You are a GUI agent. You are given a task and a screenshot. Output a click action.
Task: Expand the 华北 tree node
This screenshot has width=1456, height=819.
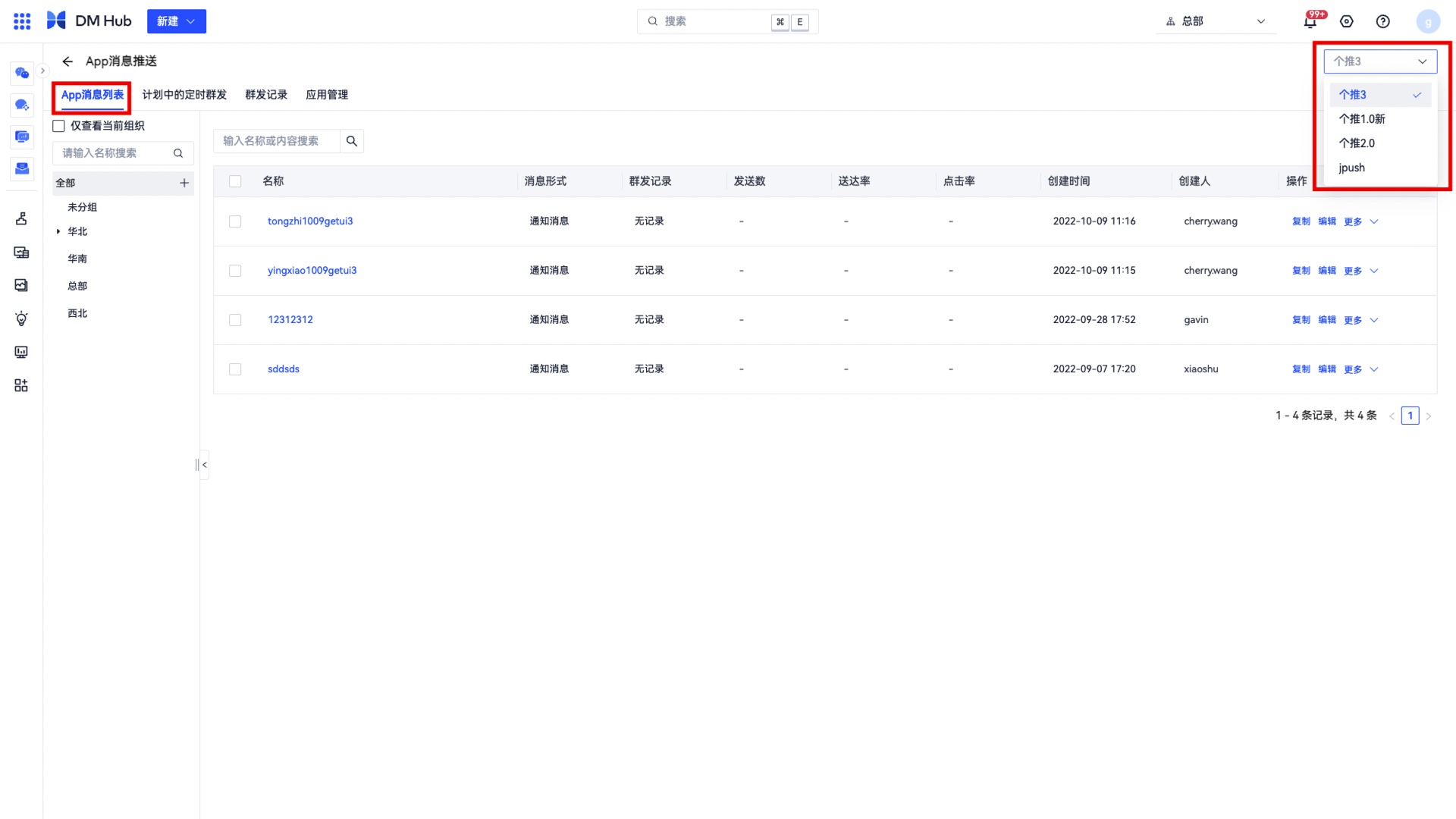[58, 231]
